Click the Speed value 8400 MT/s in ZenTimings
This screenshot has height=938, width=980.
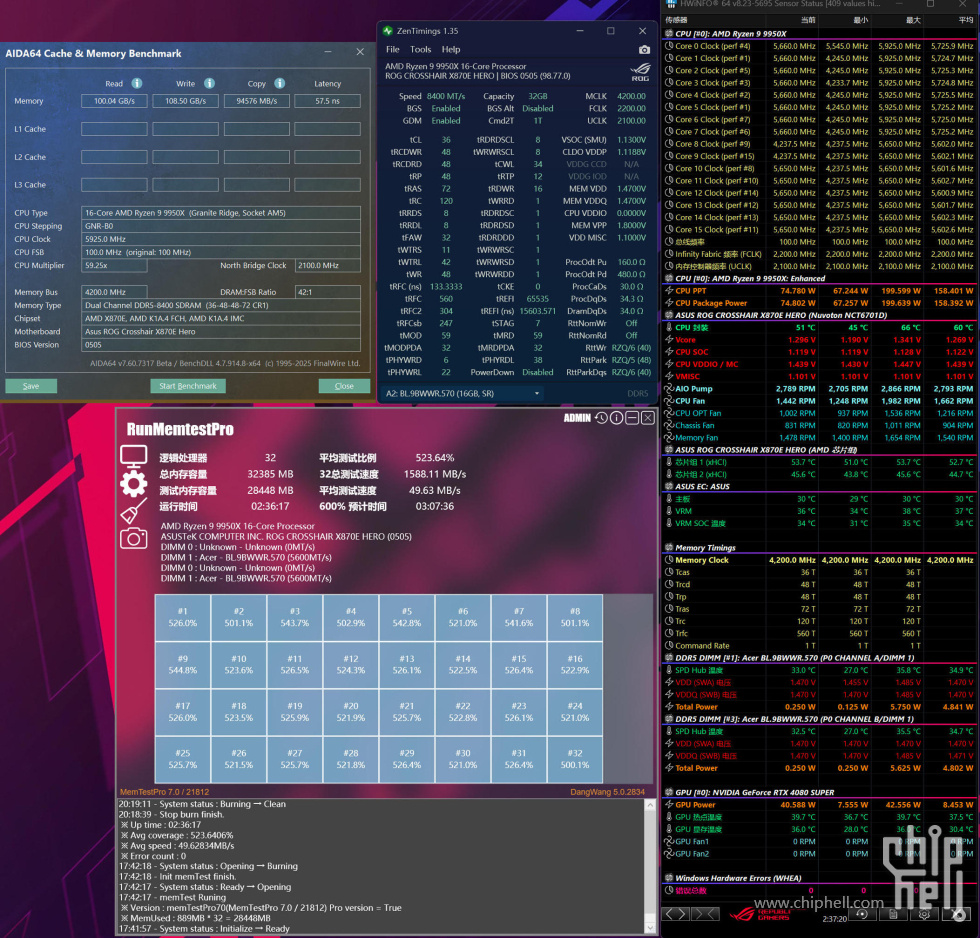coord(446,96)
